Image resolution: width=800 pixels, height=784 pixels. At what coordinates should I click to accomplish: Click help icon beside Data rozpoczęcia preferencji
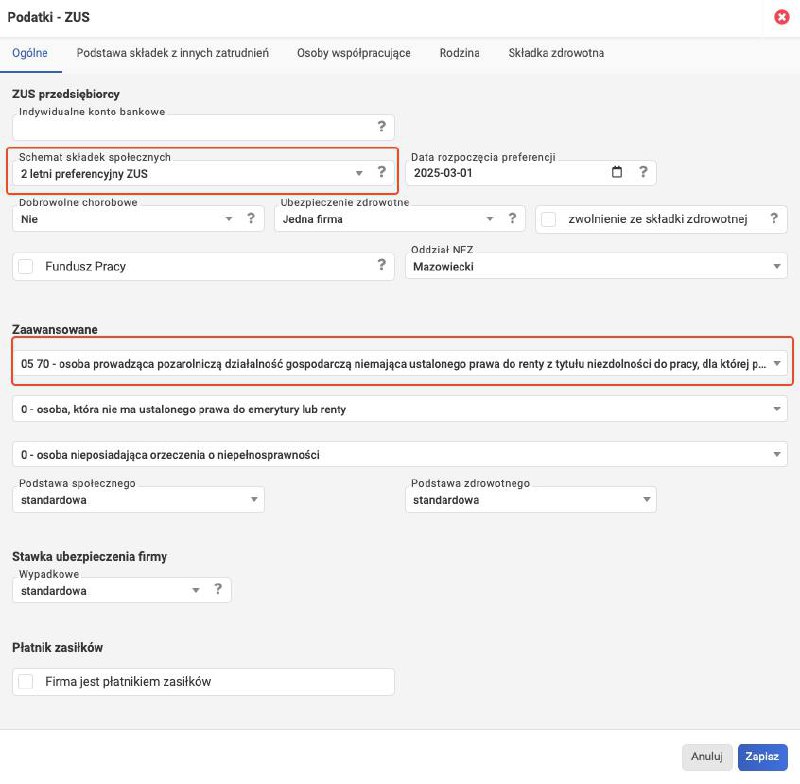(643, 171)
